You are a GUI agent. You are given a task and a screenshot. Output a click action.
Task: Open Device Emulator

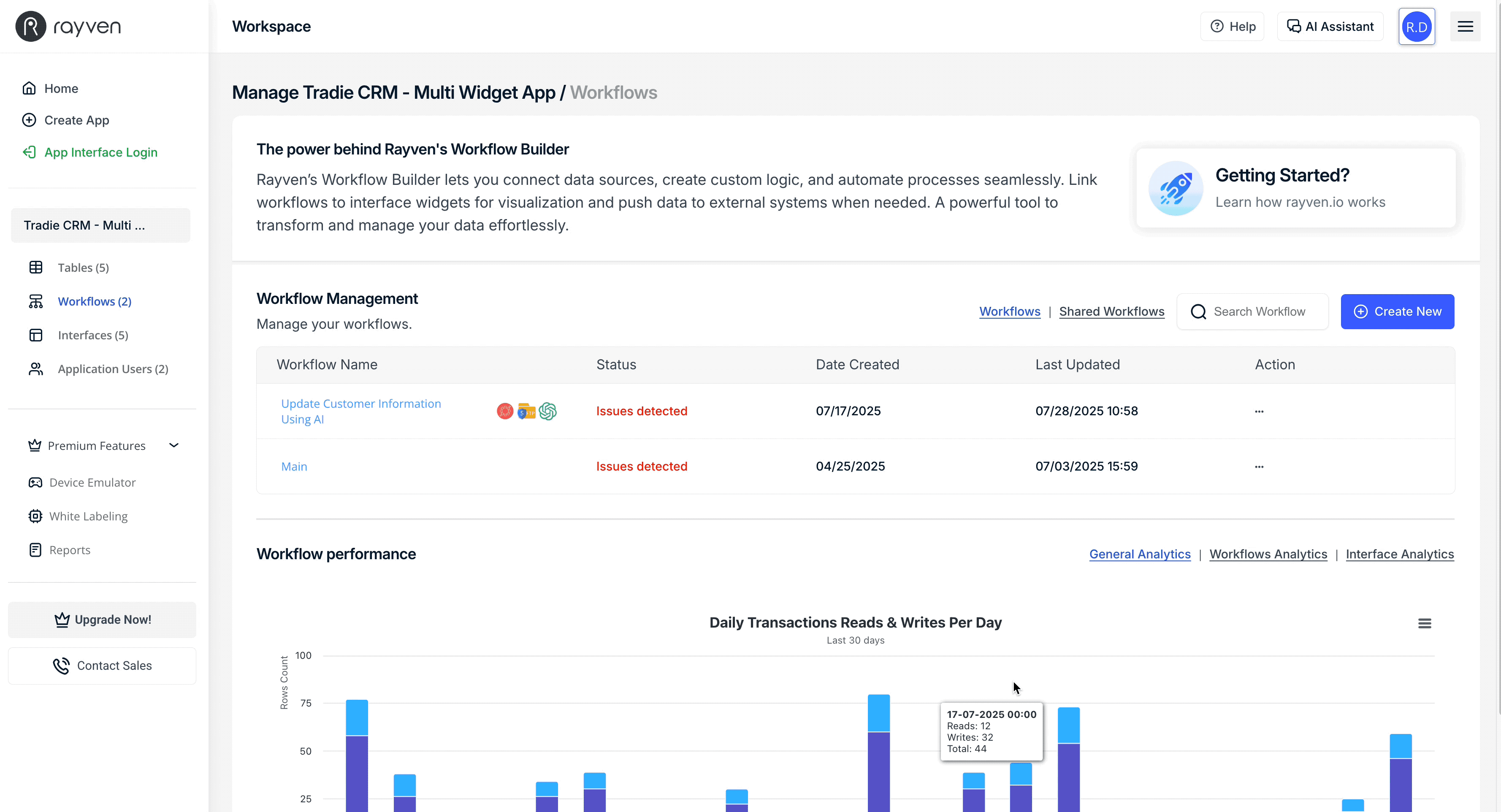[92, 482]
